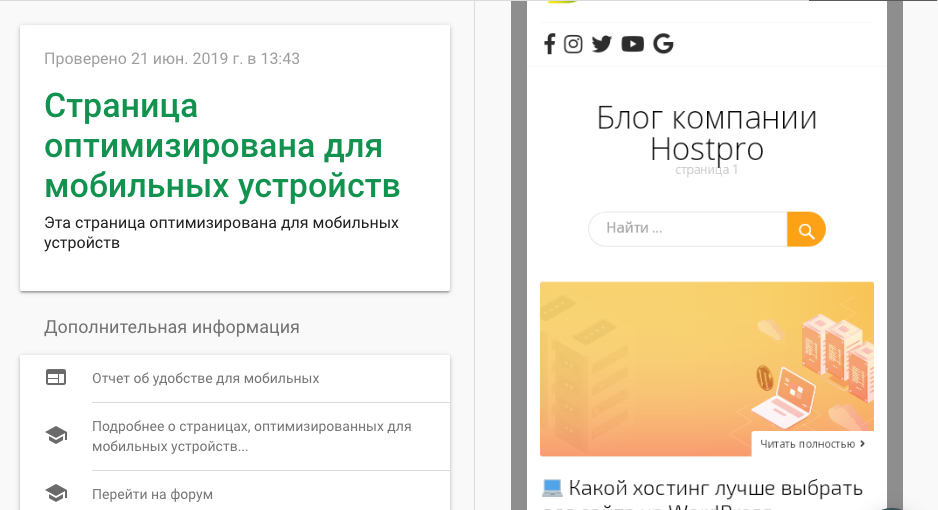This screenshot has height=510, width=938.
Task: Click the Дополнительная информация section title
Action: point(172,327)
